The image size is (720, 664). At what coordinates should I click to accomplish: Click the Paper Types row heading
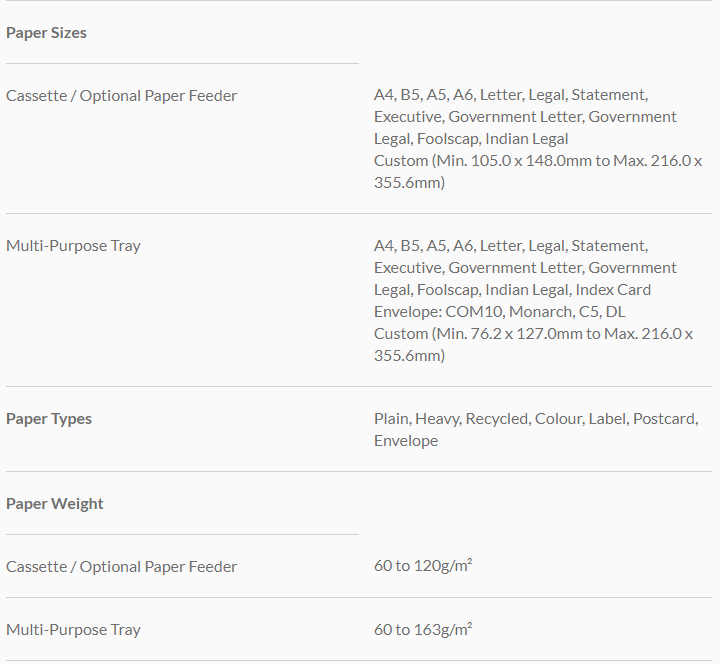pyautogui.click(x=49, y=419)
